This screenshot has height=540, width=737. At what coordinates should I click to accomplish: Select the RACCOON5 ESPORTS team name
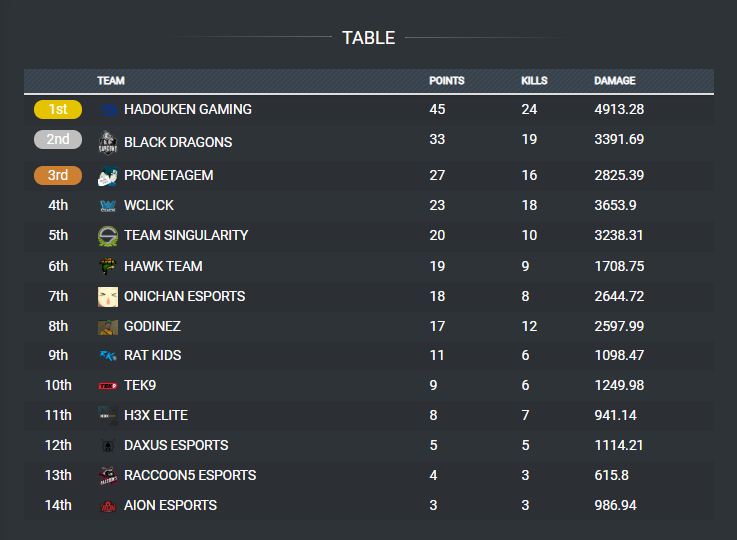pos(190,476)
